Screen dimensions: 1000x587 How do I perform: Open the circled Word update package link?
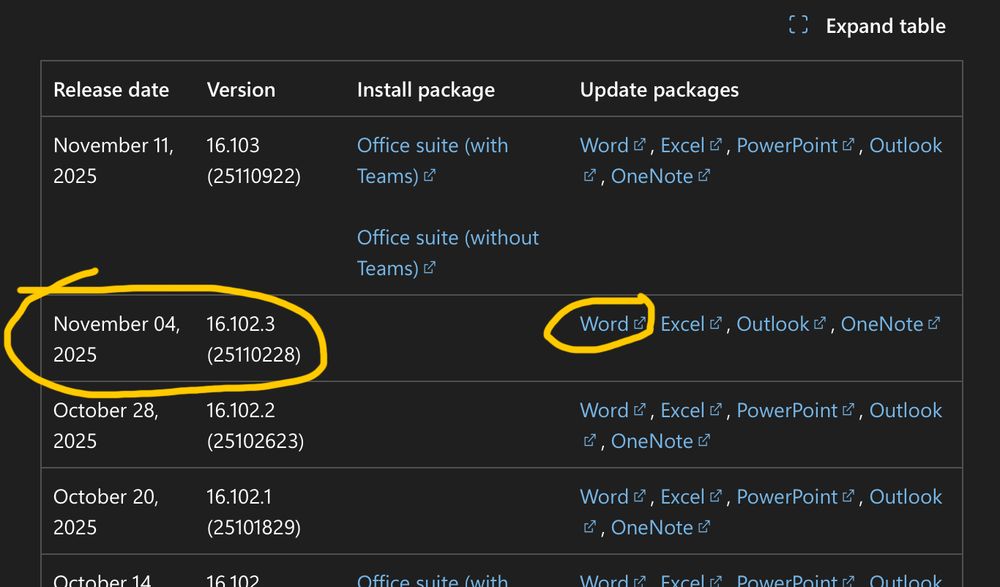605,322
